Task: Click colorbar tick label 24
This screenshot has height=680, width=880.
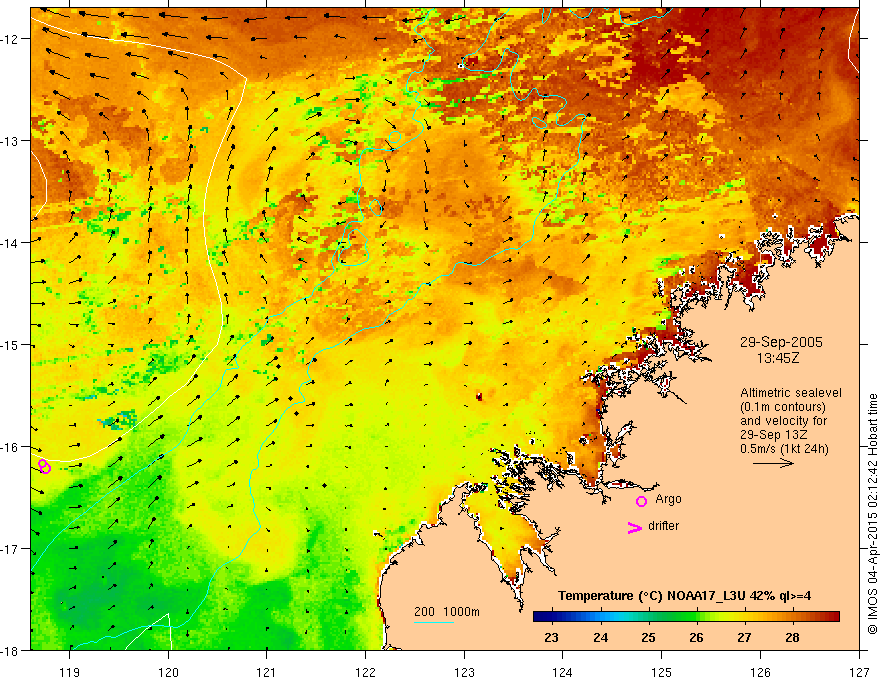Action: pyautogui.click(x=601, y=637)
